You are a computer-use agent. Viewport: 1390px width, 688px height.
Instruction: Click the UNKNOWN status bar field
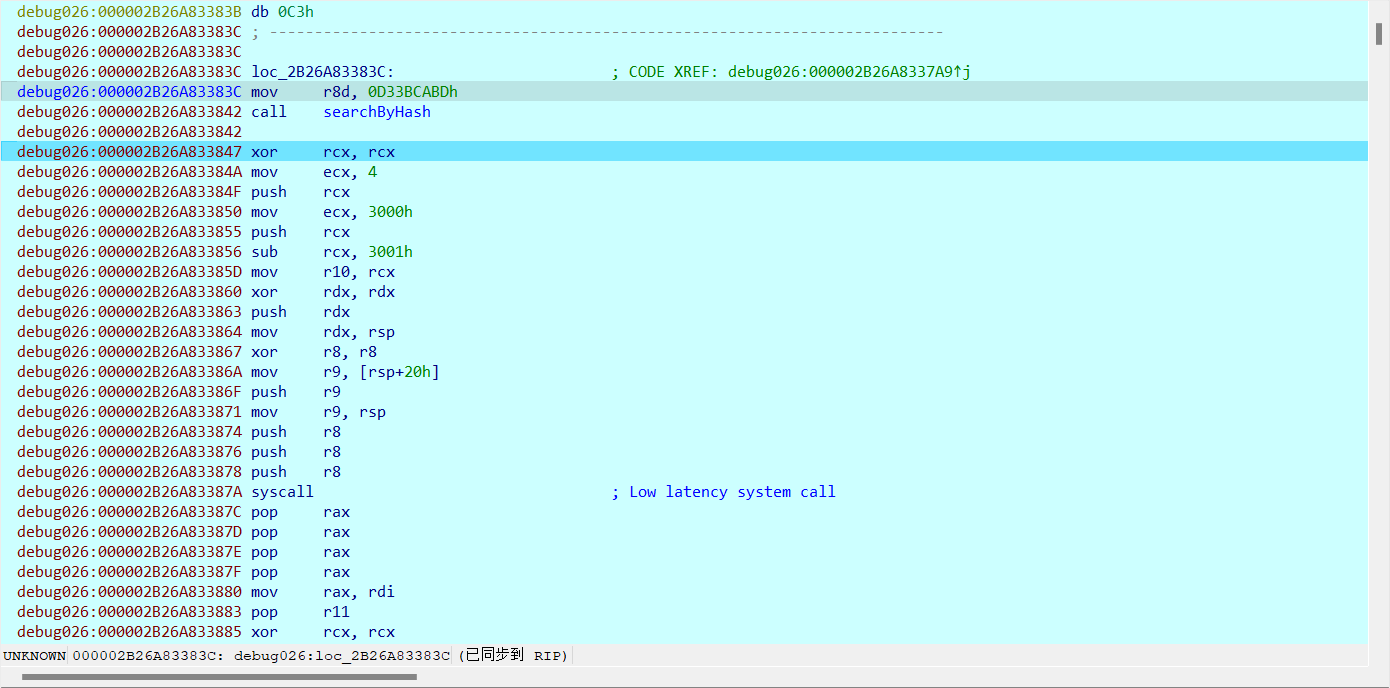34,656
